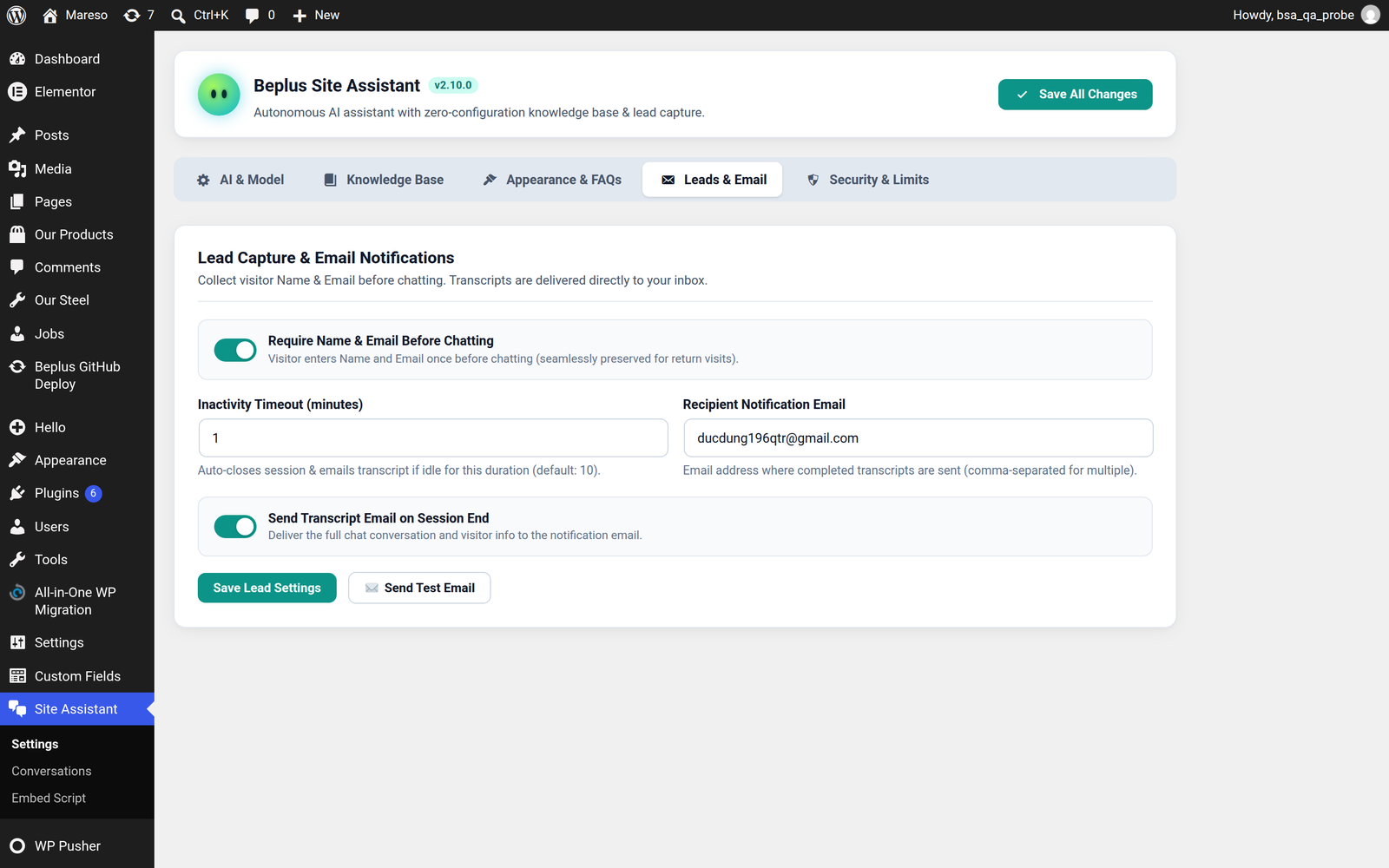Switch to the AI & Model tab
Screen dimensions: 1389x868
pos(240,180)
